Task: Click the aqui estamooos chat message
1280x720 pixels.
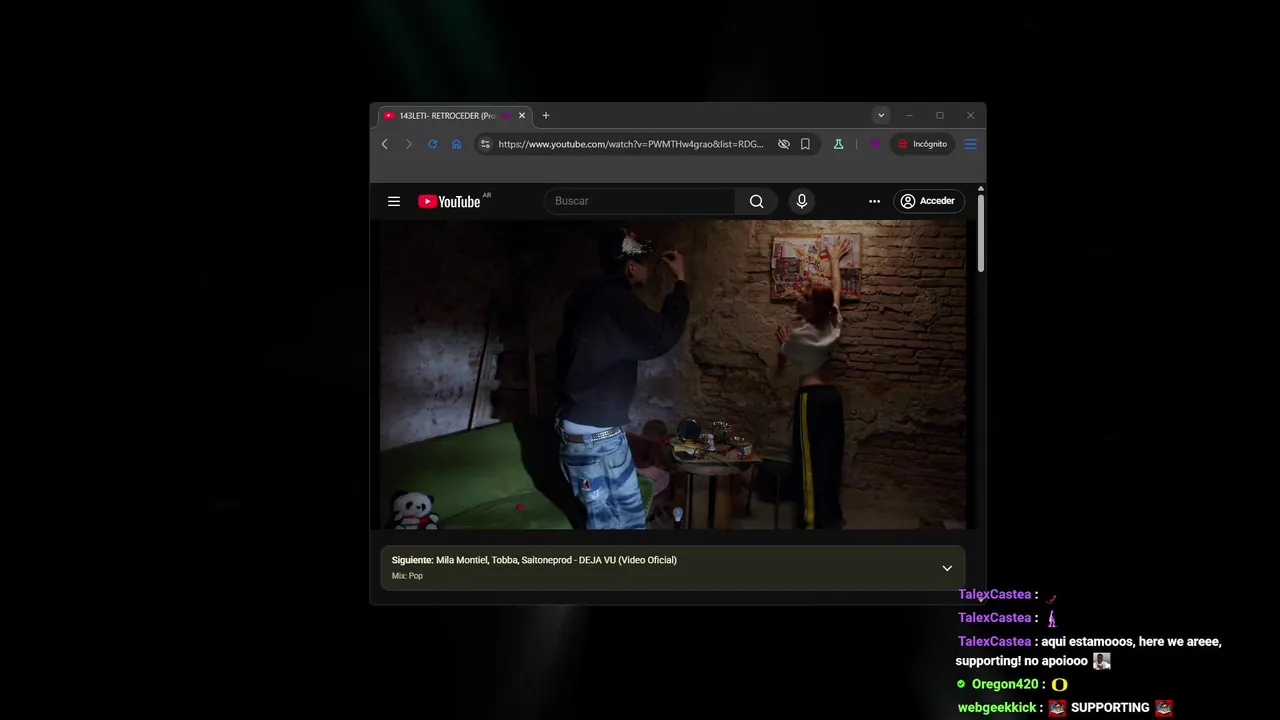Action: coord(1088,651)
